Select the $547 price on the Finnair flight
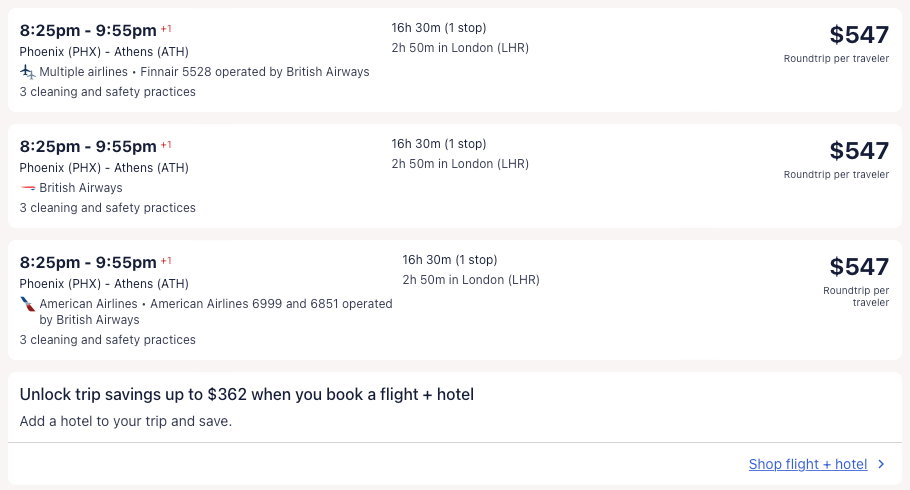 (x=858, y=35)
